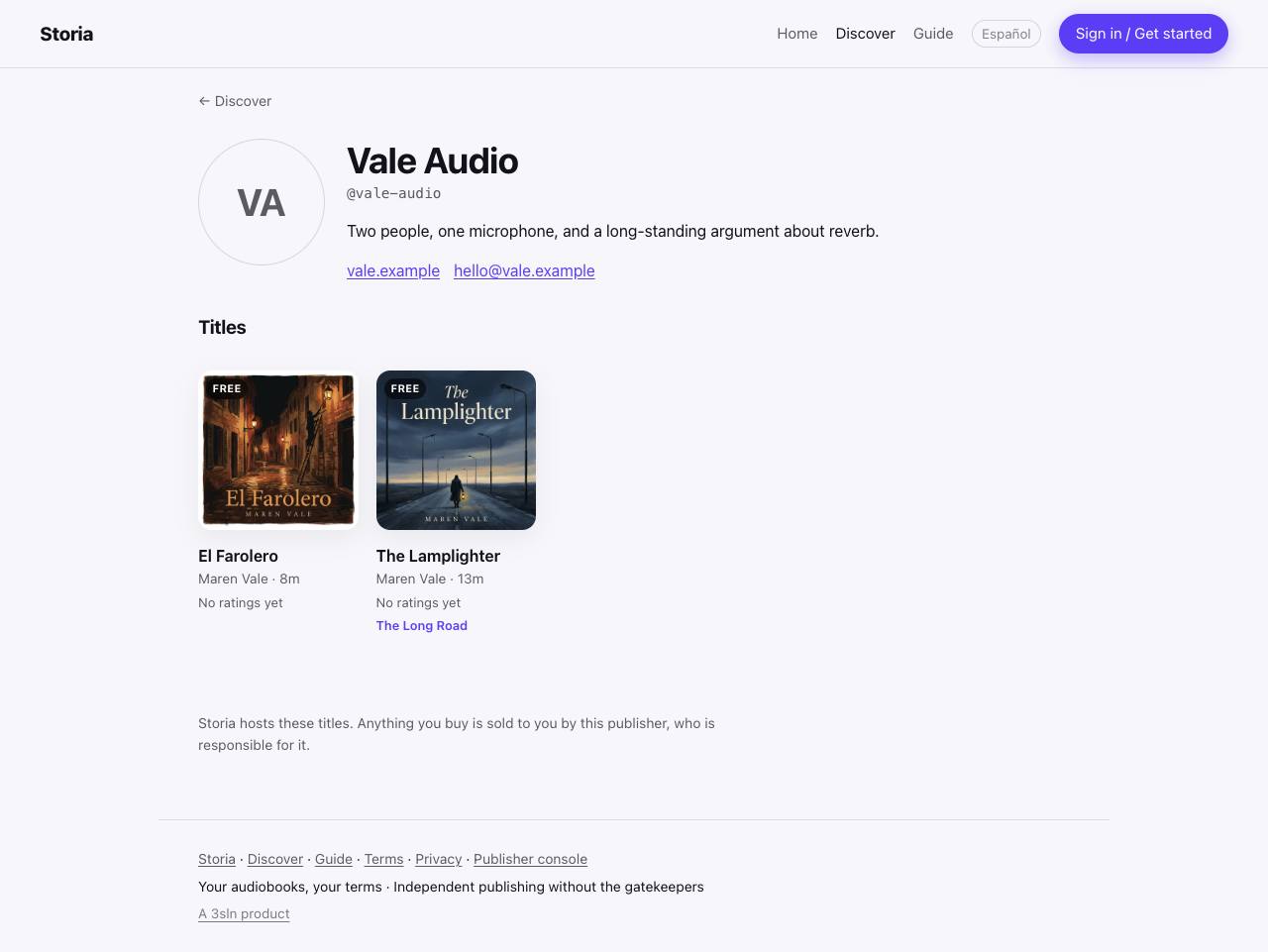Open the Guide nav item in header

point(933,34)
